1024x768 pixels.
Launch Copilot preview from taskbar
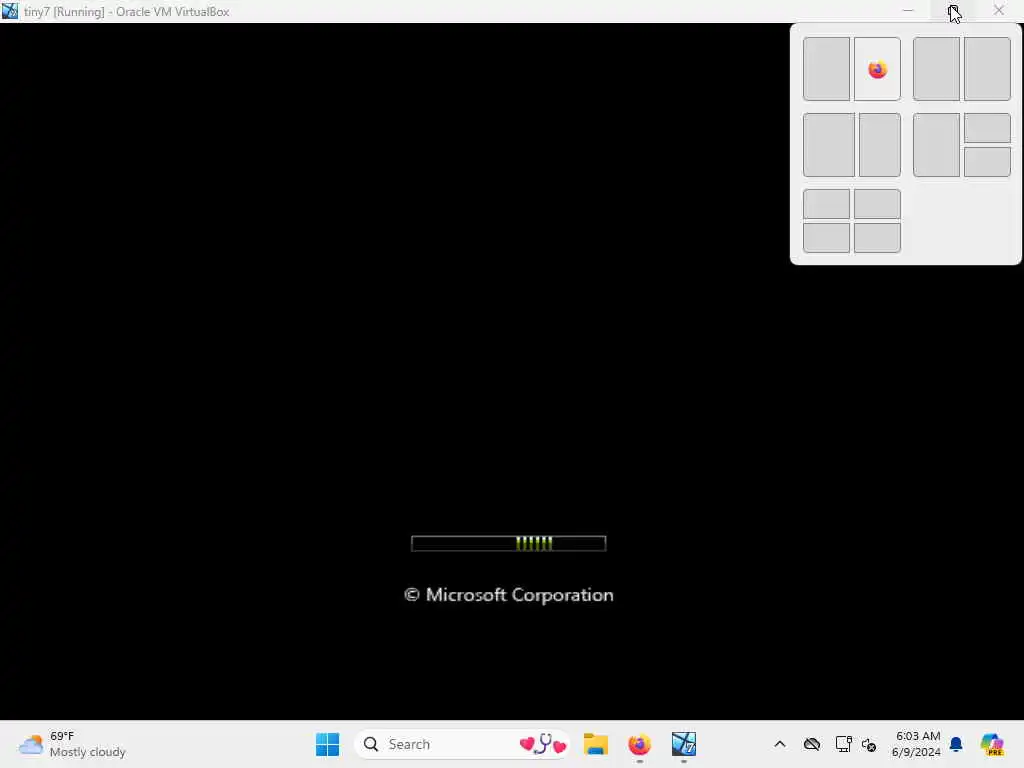[992, 744]
